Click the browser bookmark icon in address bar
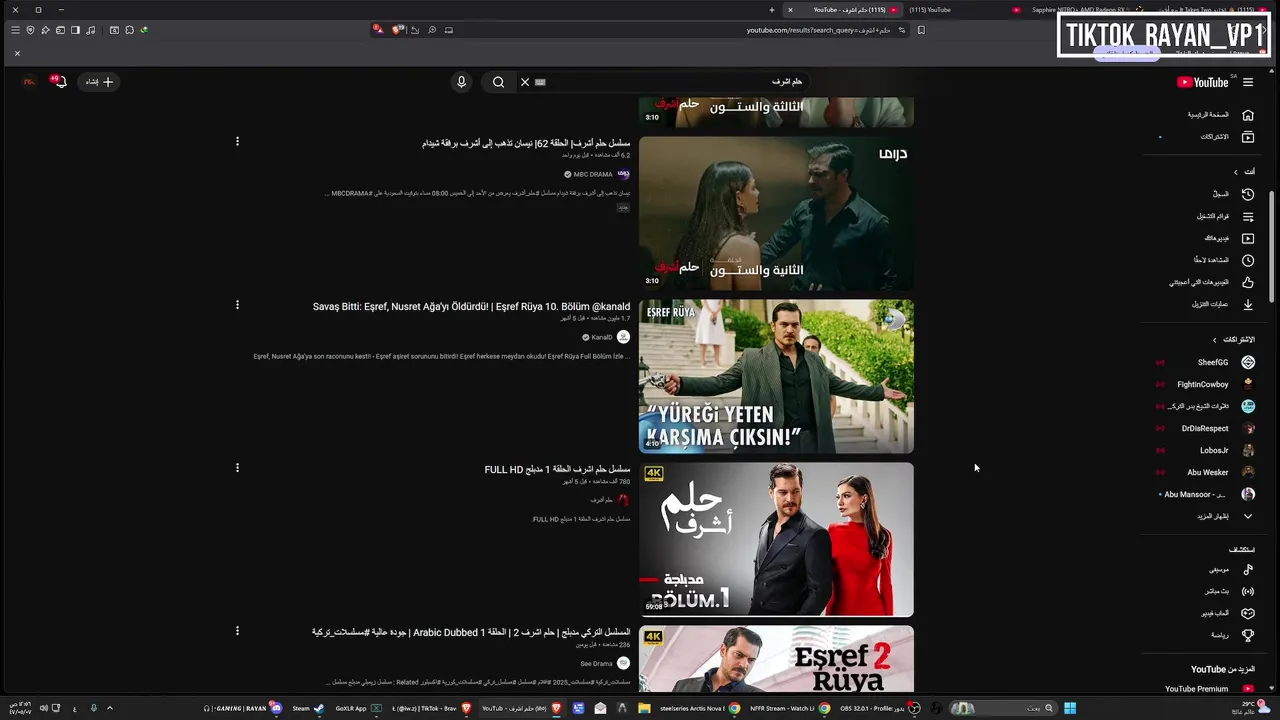 (921, 30)
